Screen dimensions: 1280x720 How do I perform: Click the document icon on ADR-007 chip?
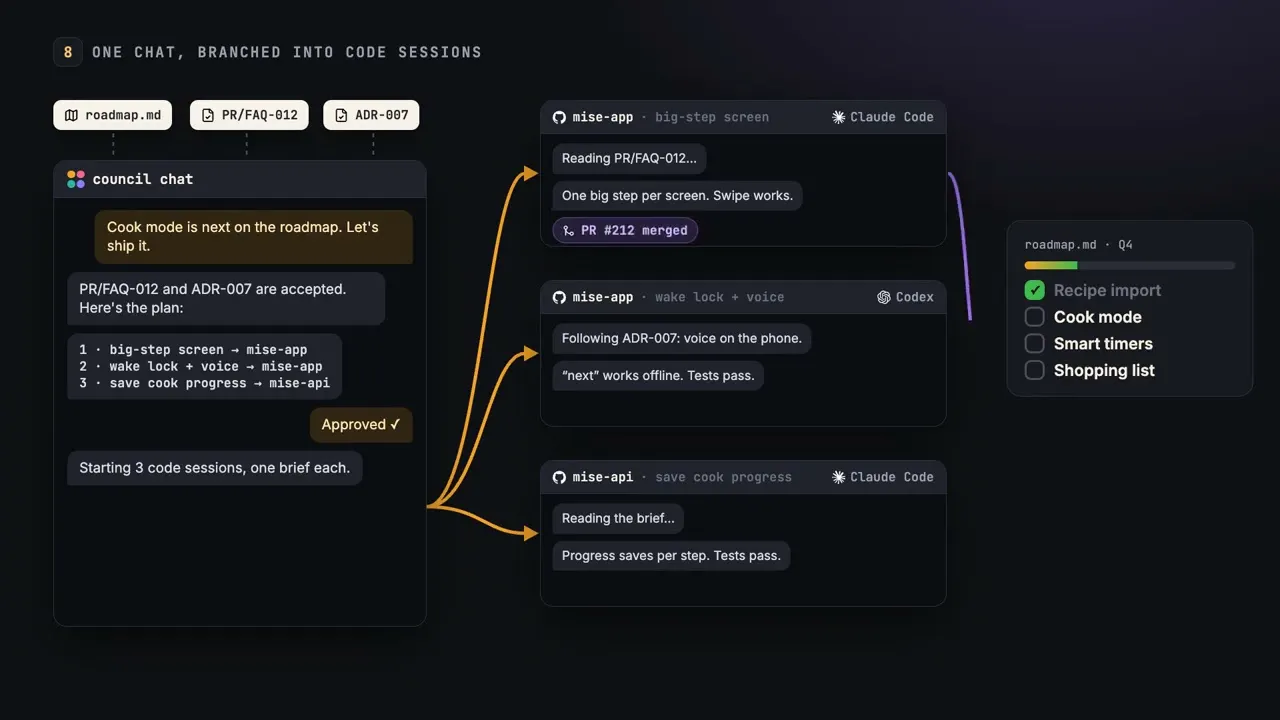[342, 115]
